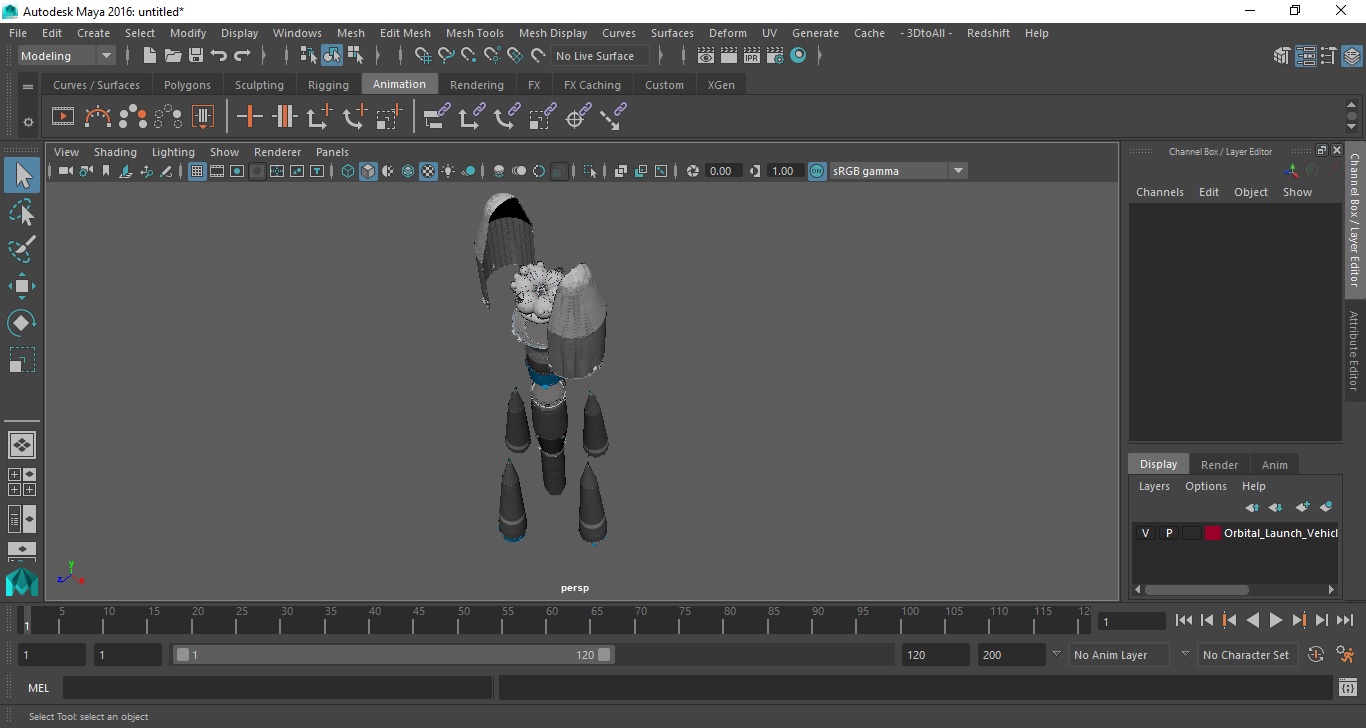The height and width of the screenshot is (728, 1366).
Task: Toggle layer visibility V box
Action: click(x=1145, y=533)
